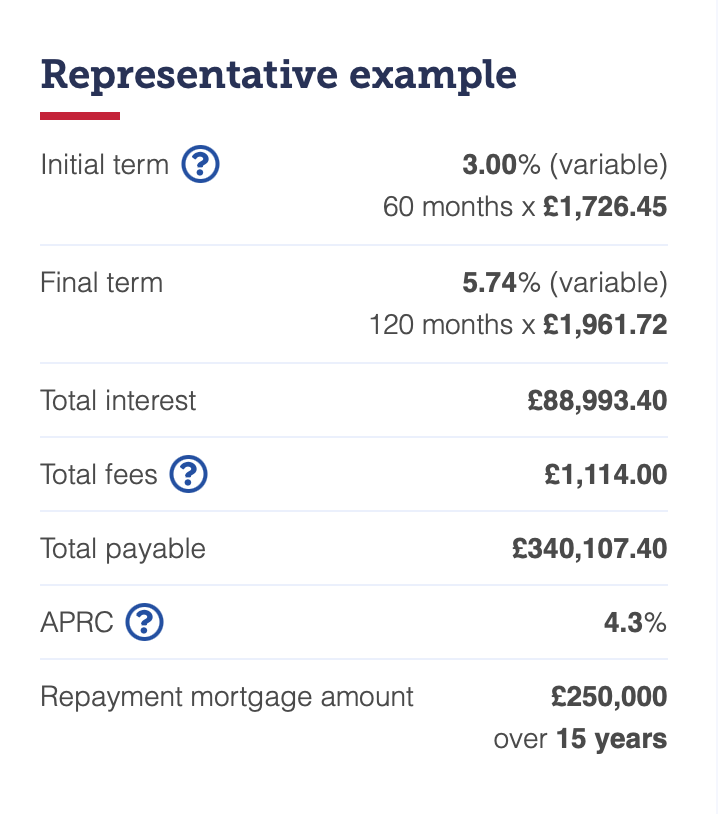This screenshot has width=718, height=814.
Task: Click the 3.00% (variable) rate text
Action: (x=565, y=165)
